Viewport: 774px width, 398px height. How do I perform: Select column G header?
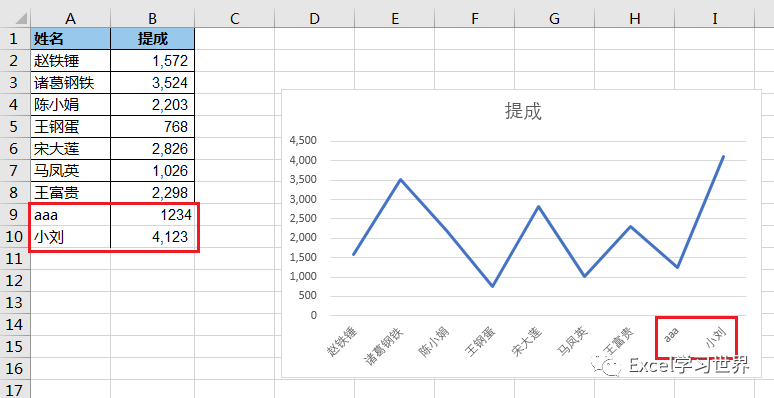[x=554, y=18]
